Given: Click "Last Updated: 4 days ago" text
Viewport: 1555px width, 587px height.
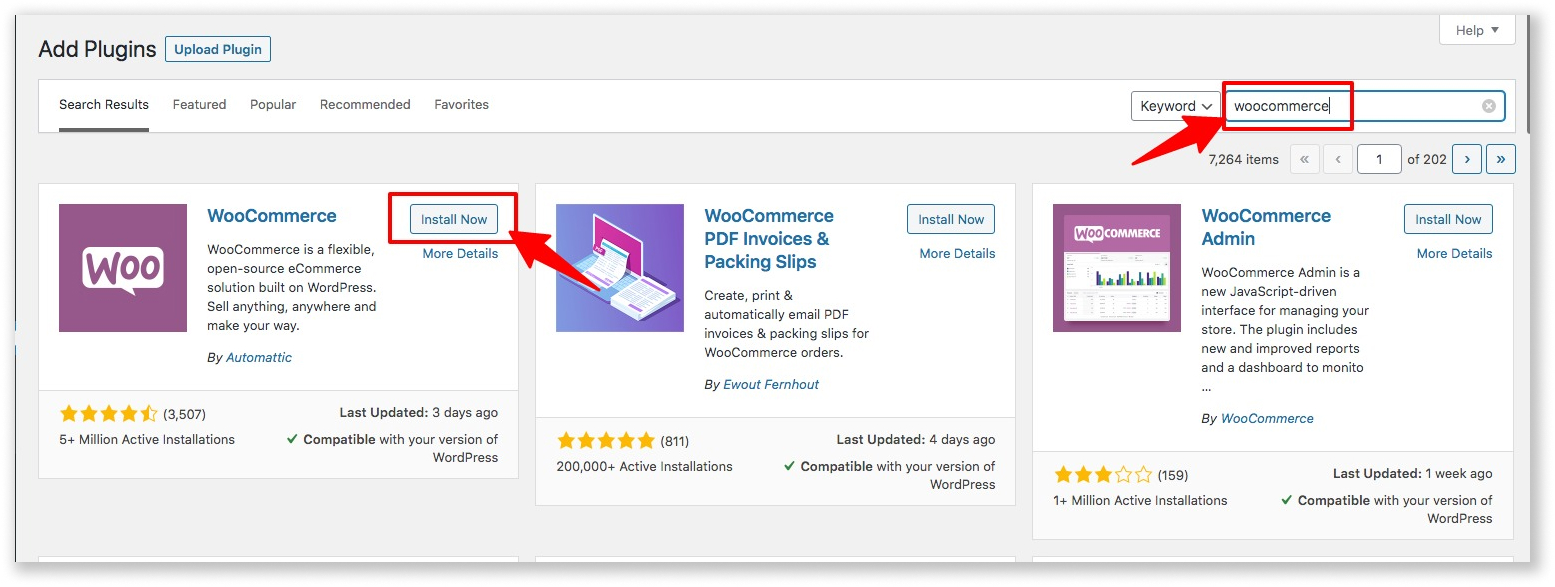Looking at the screenshot, I should [x=916, y=440].
